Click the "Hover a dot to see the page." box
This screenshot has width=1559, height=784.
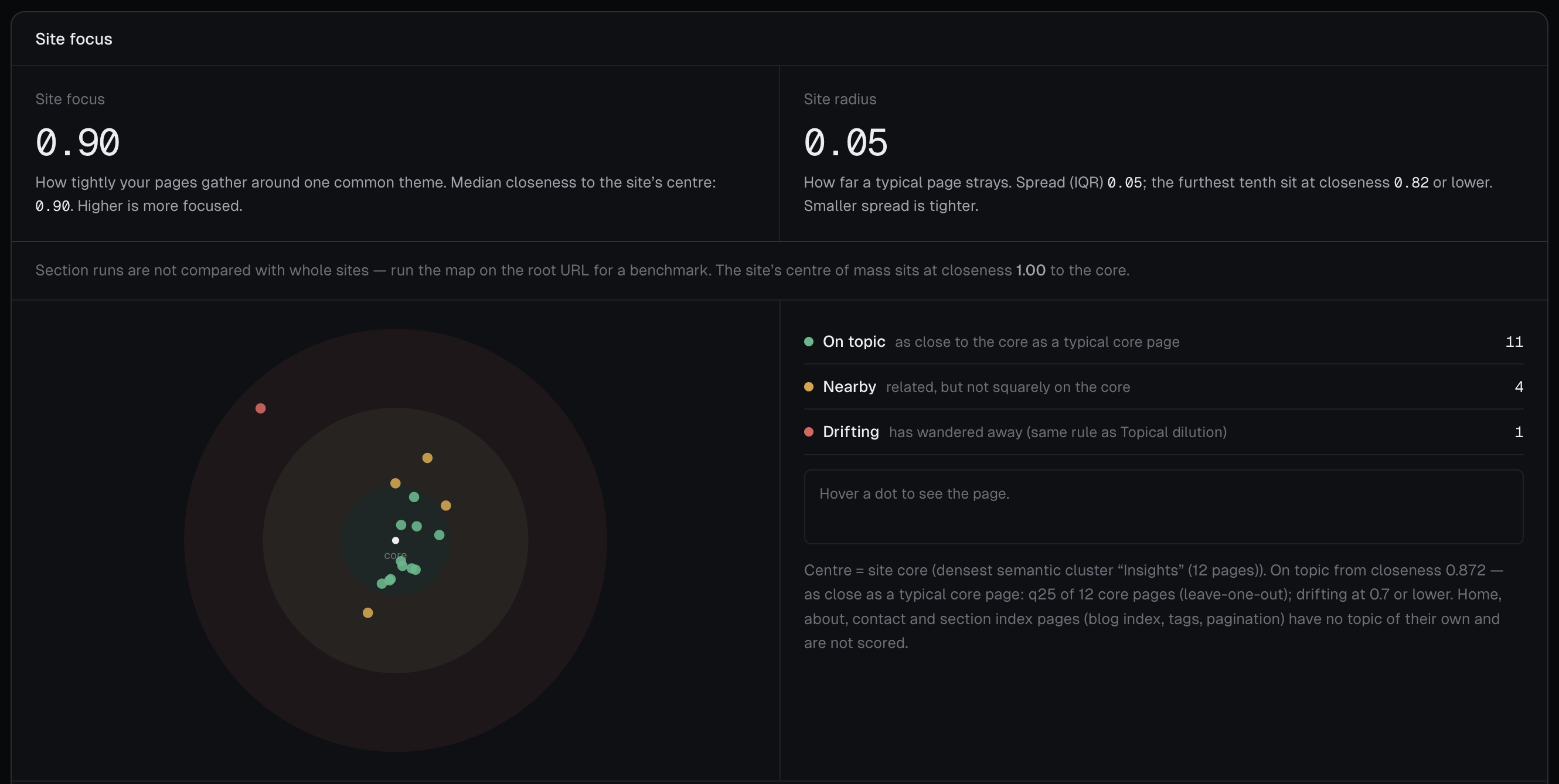pos(1163,507)
